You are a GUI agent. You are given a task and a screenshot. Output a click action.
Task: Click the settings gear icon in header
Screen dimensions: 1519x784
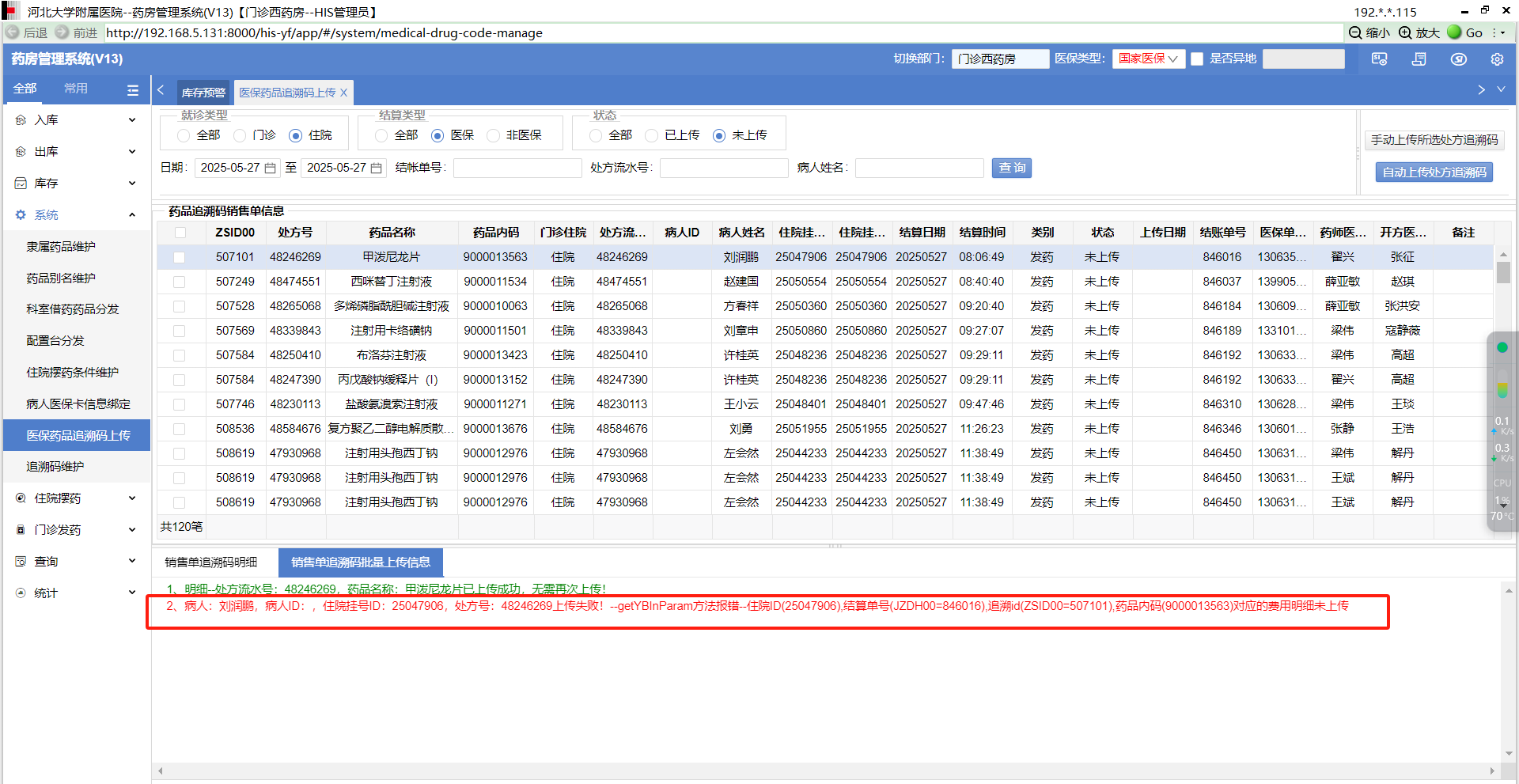pyautogui.click(x=1497, y=59)
